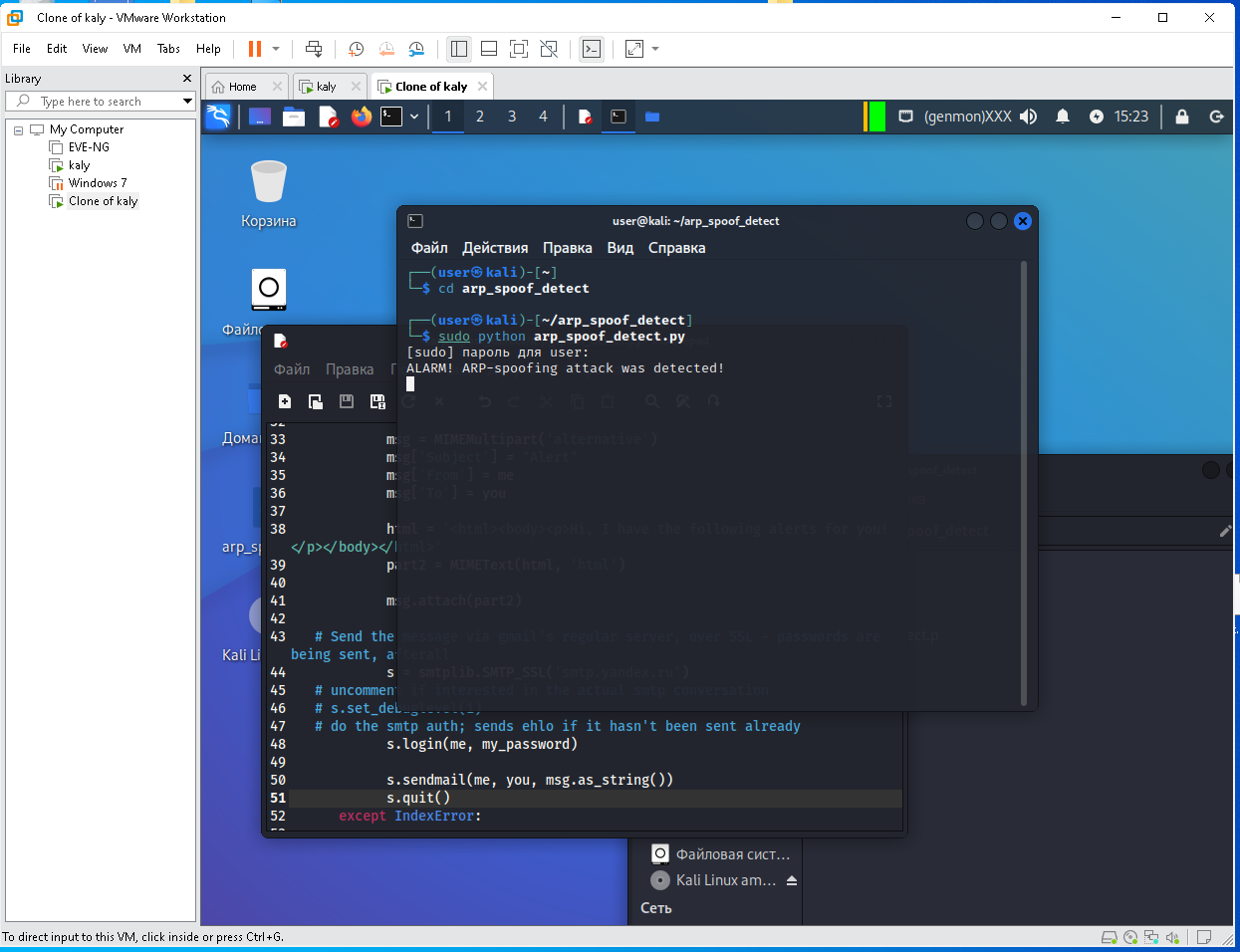The width and height of the screenshot is (1240, 952).
Task: Open the VMware File menu
Action: [x=22, y=49]
